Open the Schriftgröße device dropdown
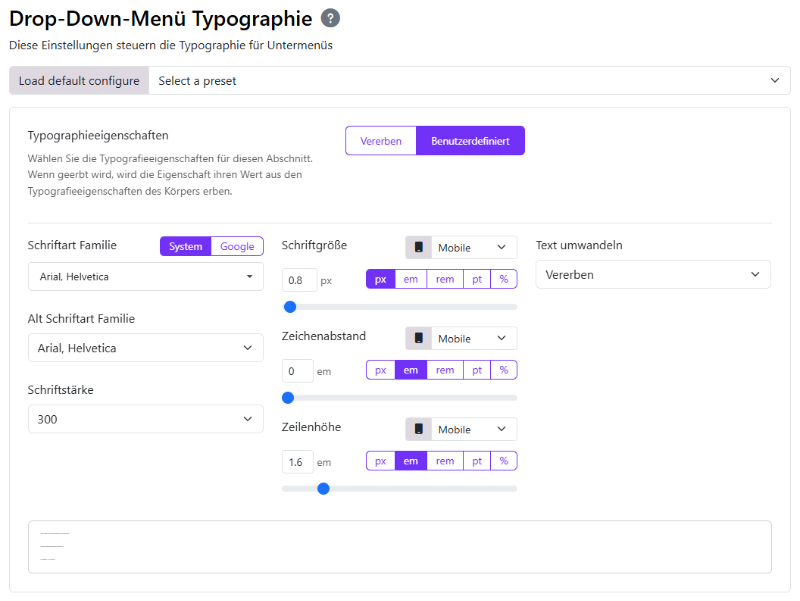This screenshot has width=800, height=601. (x=473, y=248)
